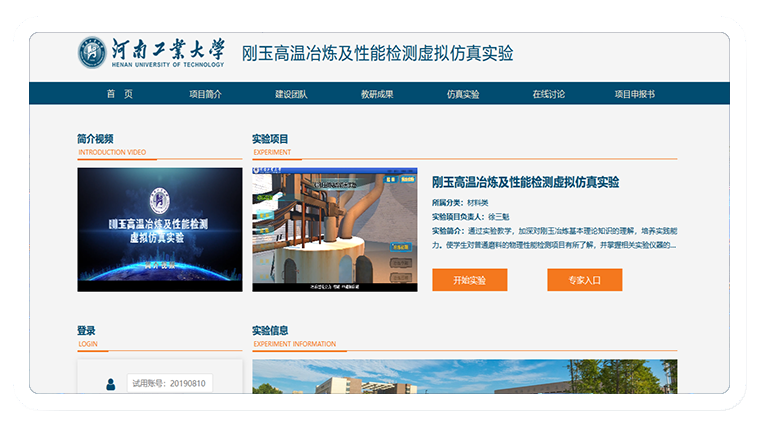Open the 项目申报书 menu item

coord(634,94)
